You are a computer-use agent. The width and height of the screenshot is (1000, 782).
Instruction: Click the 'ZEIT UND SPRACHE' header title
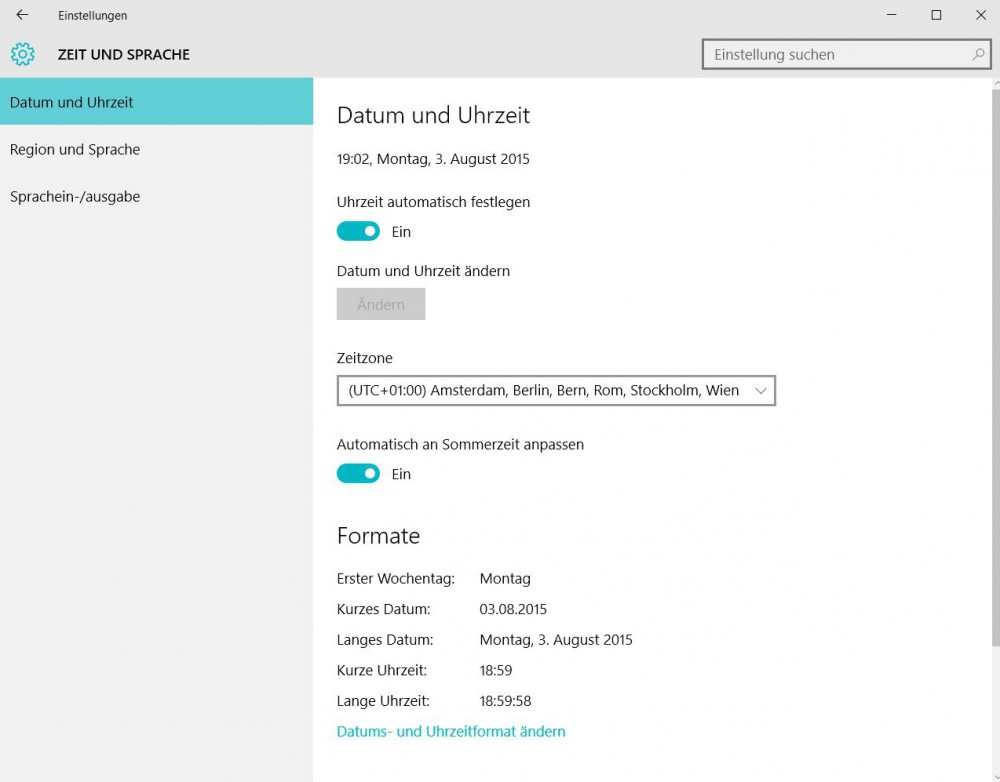pos(123,54)
